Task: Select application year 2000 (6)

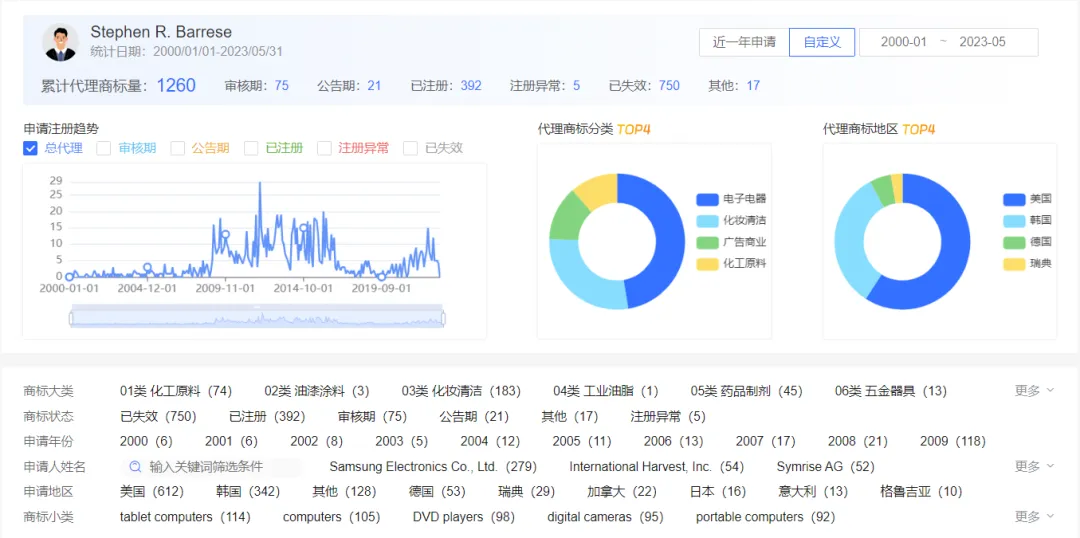Action: [146, 441]
